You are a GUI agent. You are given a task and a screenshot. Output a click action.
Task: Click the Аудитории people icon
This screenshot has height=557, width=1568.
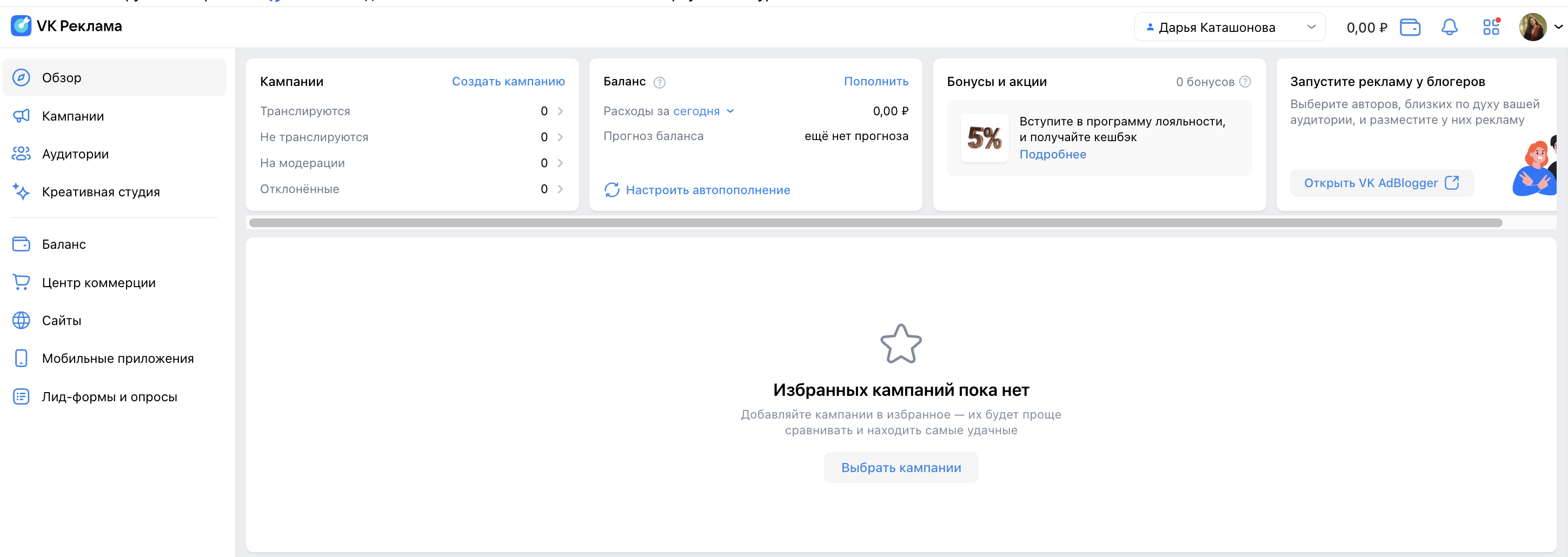tap(21, 154)
